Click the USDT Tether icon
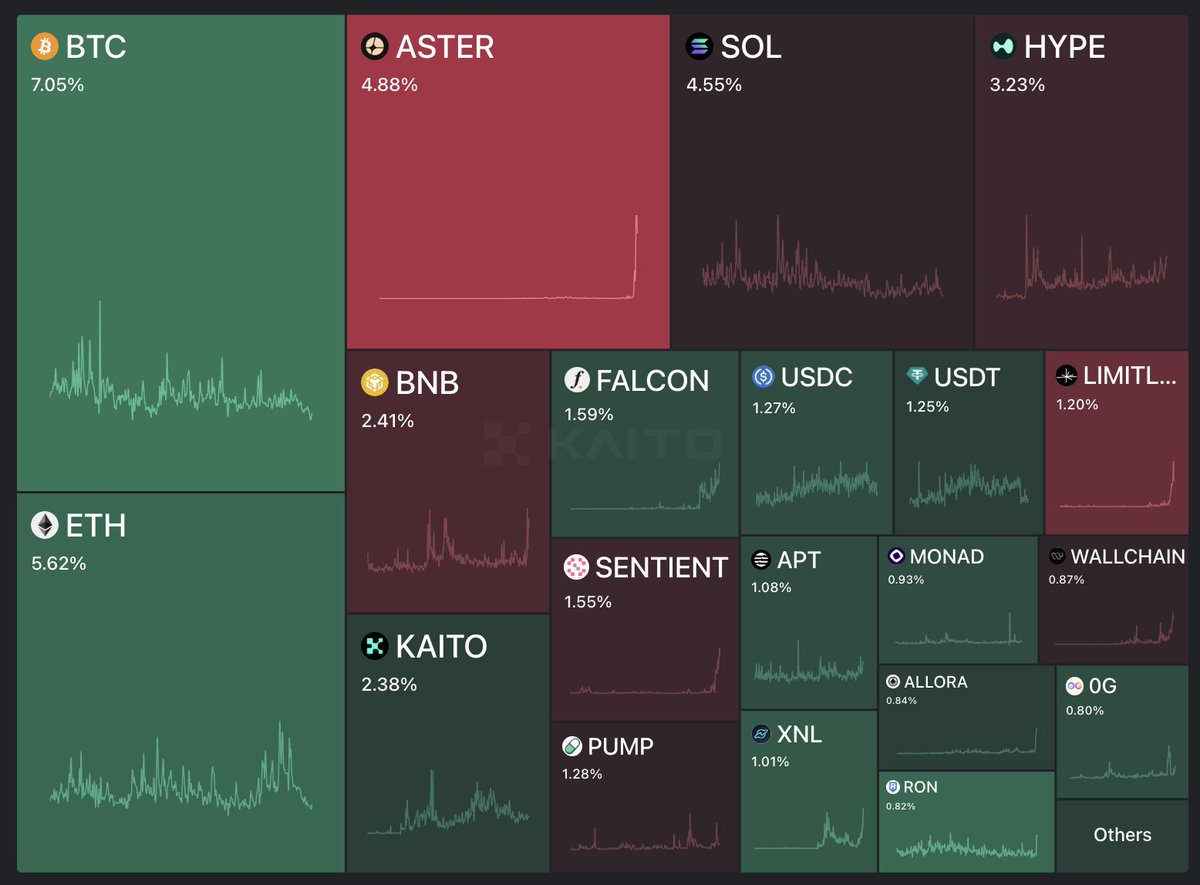1200x885 pixels. pyautogui.click(x=917, y=377)
